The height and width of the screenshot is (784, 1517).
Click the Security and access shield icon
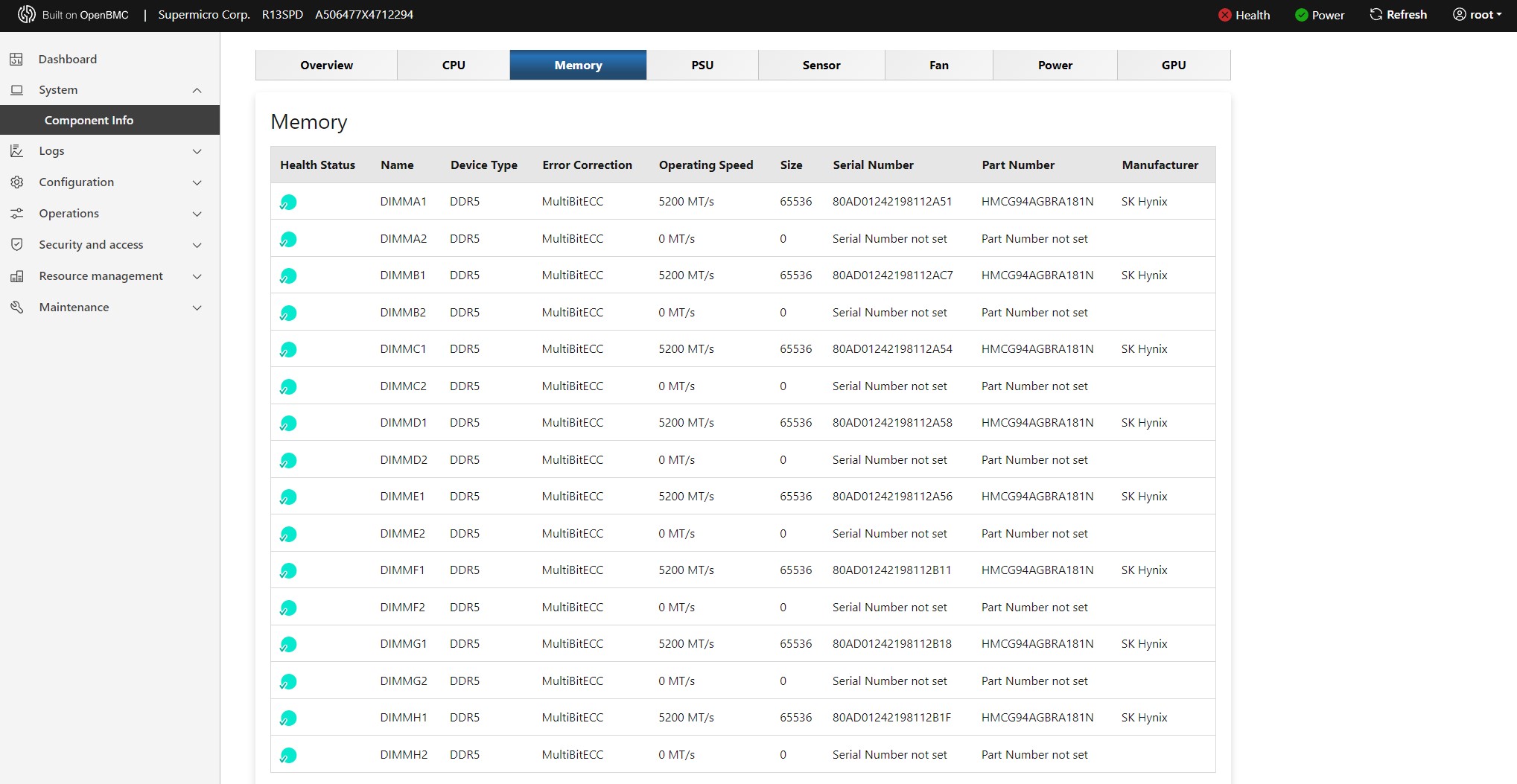[16, 245]
